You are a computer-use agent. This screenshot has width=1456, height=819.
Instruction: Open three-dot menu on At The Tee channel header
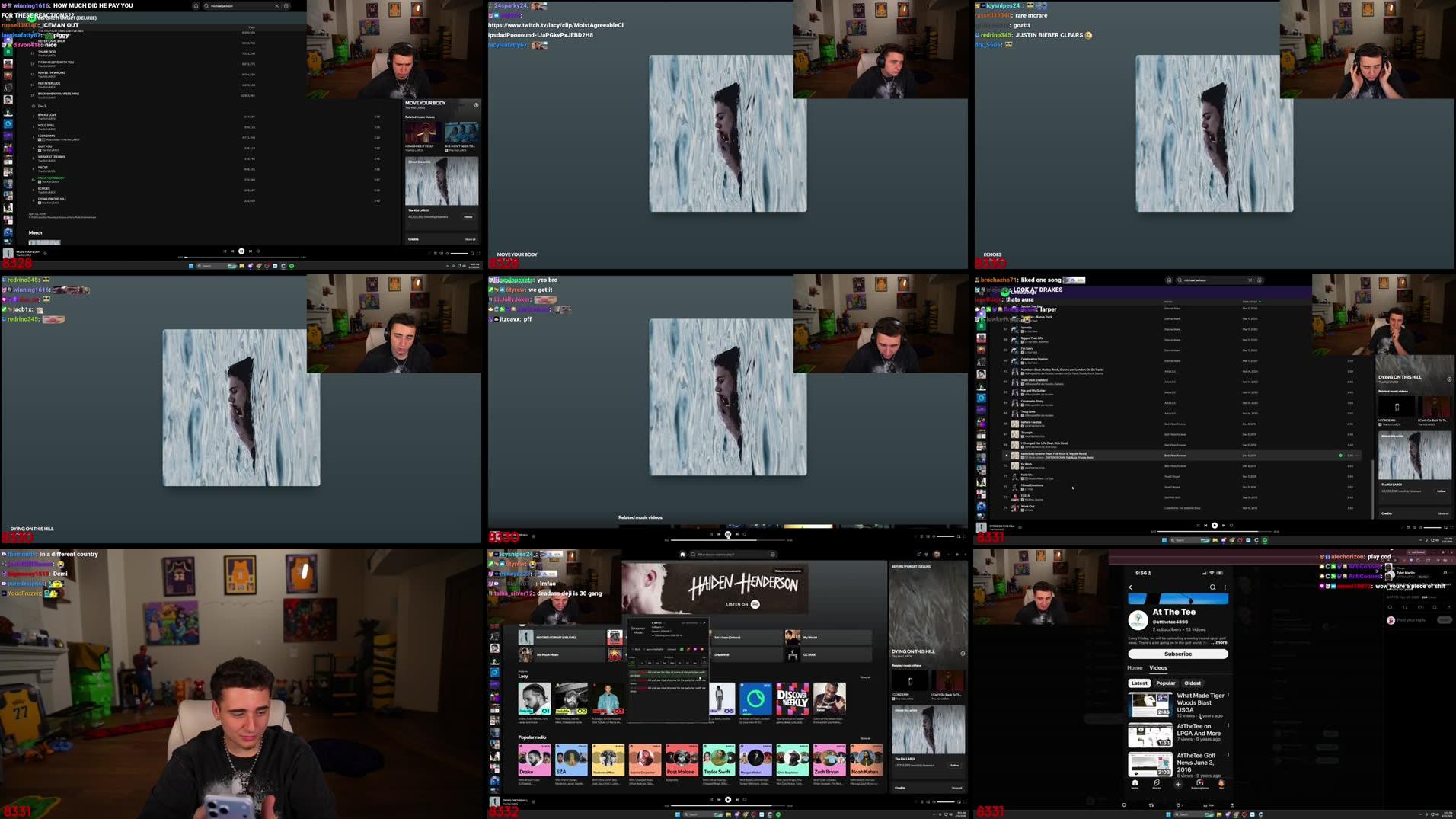[1225, 587]
